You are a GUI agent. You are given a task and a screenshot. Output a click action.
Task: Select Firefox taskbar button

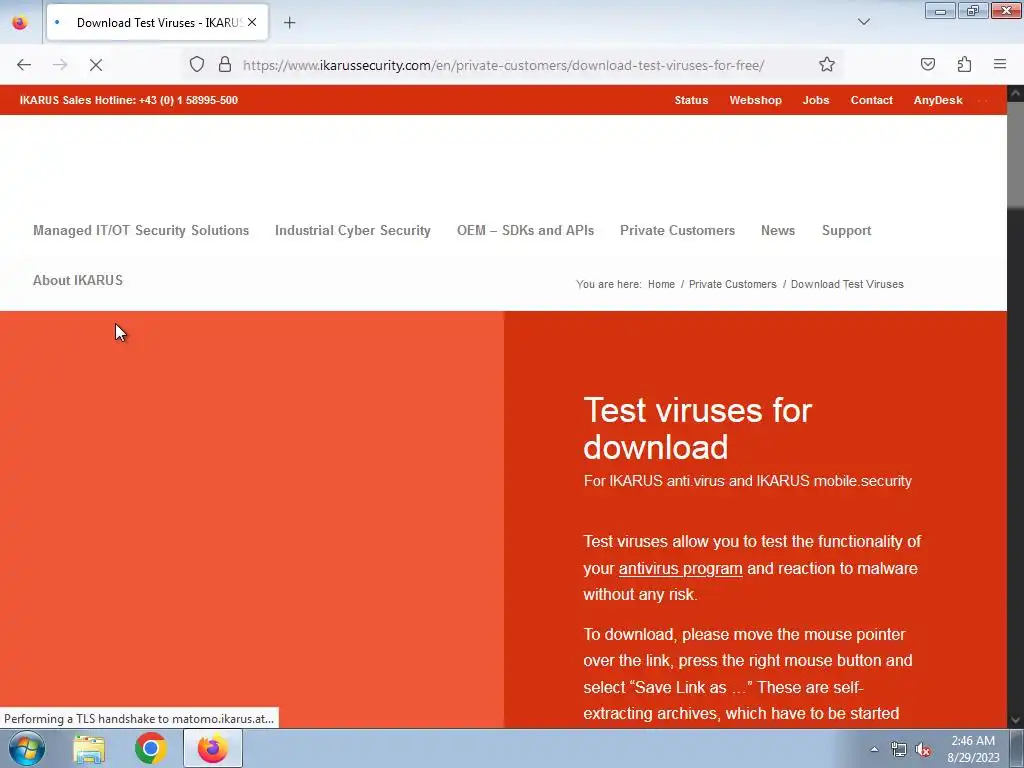tap(213, 748)
